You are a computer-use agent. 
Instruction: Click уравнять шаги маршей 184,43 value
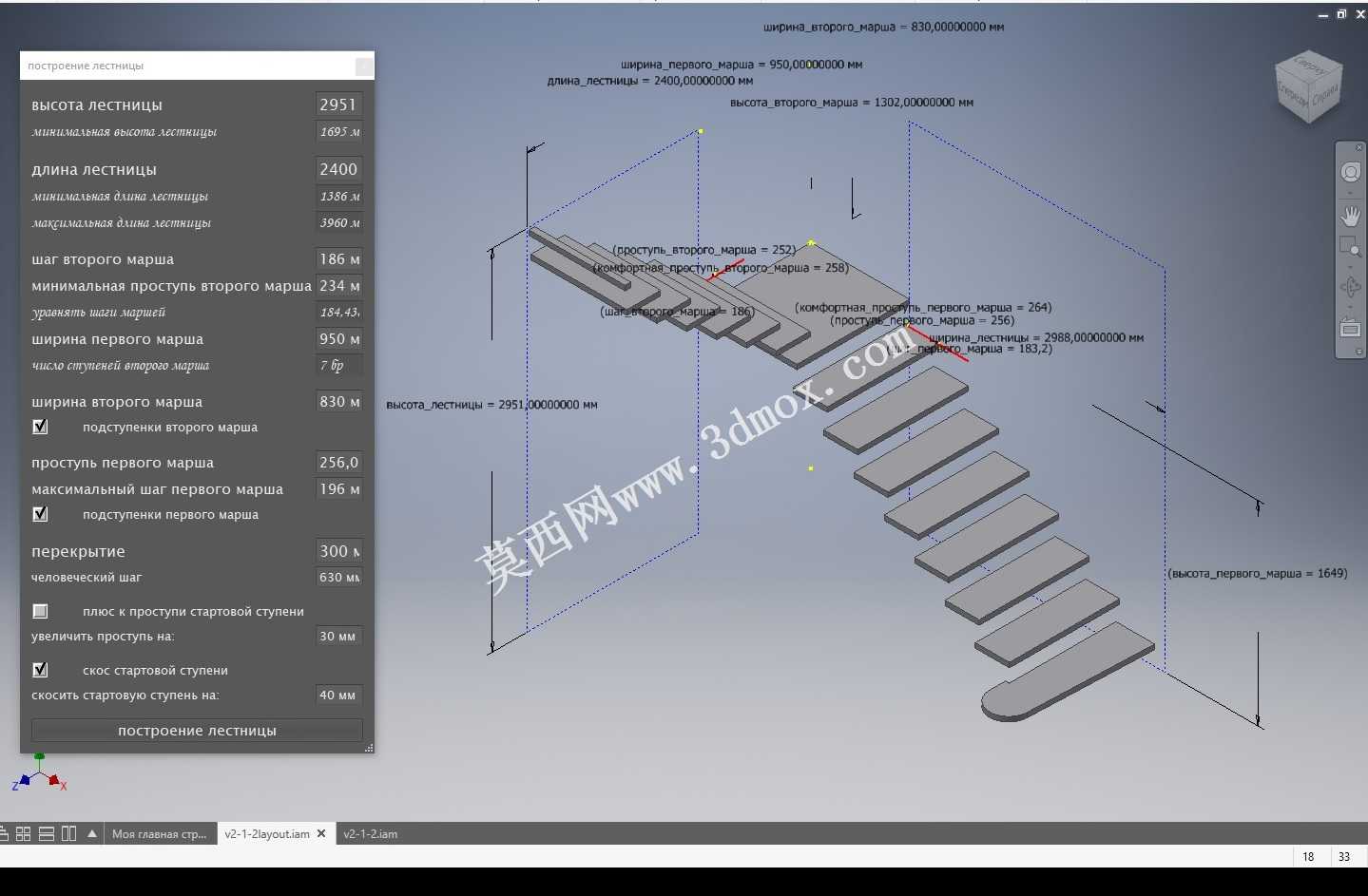pyautogui.click(x=338, y=312)
